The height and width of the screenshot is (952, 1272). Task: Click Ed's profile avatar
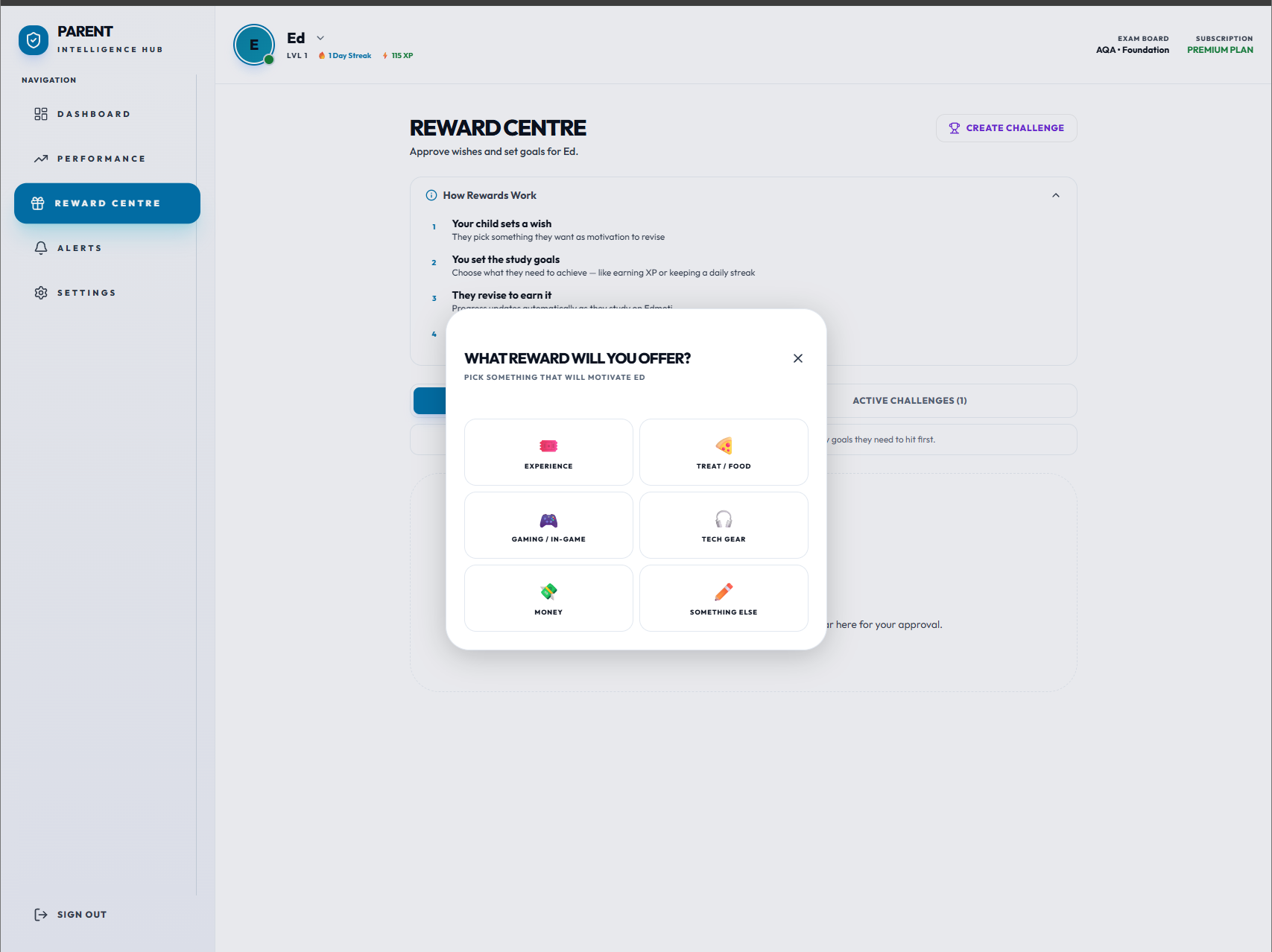coord(254,45)
